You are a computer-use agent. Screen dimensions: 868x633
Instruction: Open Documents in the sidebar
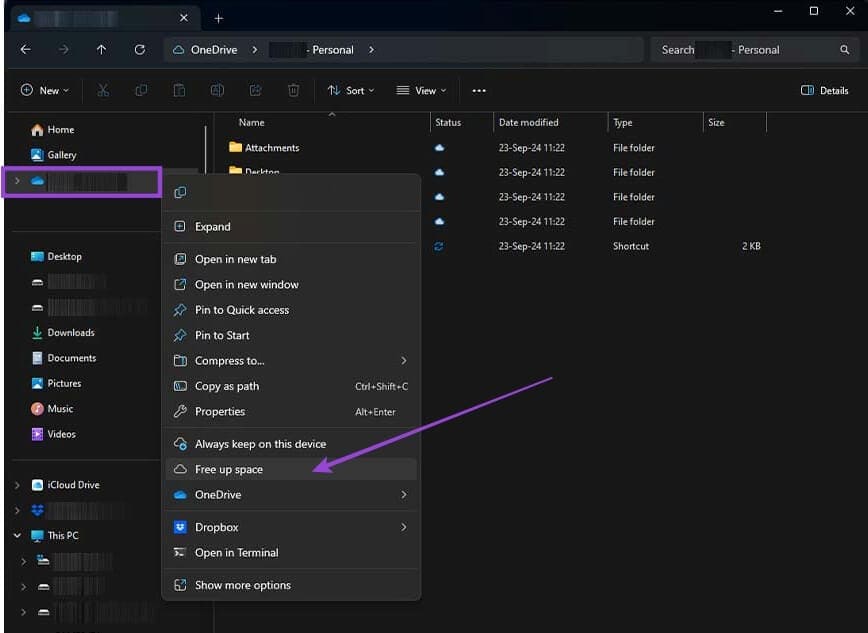[x=64, y=358]
